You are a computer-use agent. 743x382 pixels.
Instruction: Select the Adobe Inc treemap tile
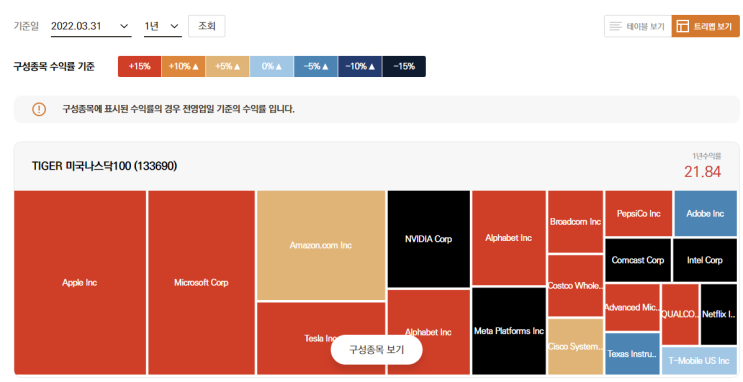point(706,214)
